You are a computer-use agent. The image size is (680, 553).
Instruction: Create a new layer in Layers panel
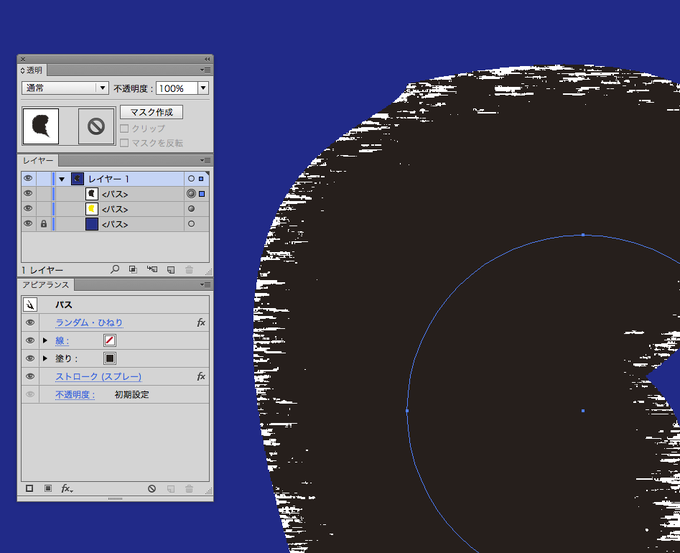point(171,269)
